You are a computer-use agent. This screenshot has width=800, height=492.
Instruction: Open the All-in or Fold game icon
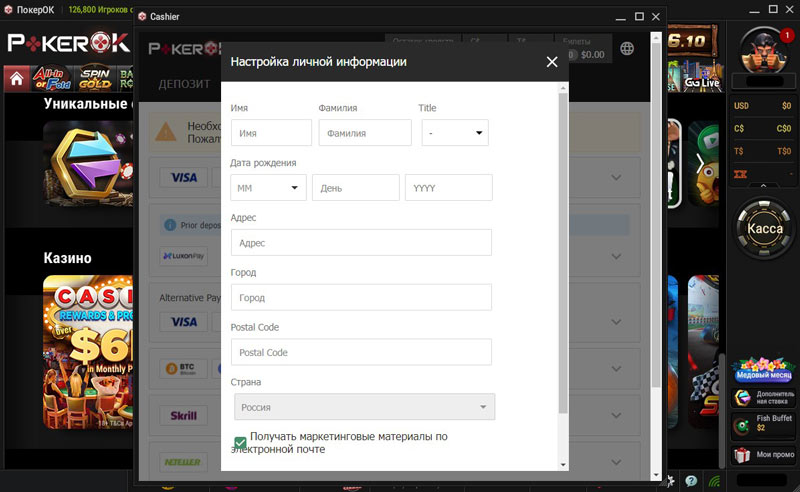tap(52, 79)
